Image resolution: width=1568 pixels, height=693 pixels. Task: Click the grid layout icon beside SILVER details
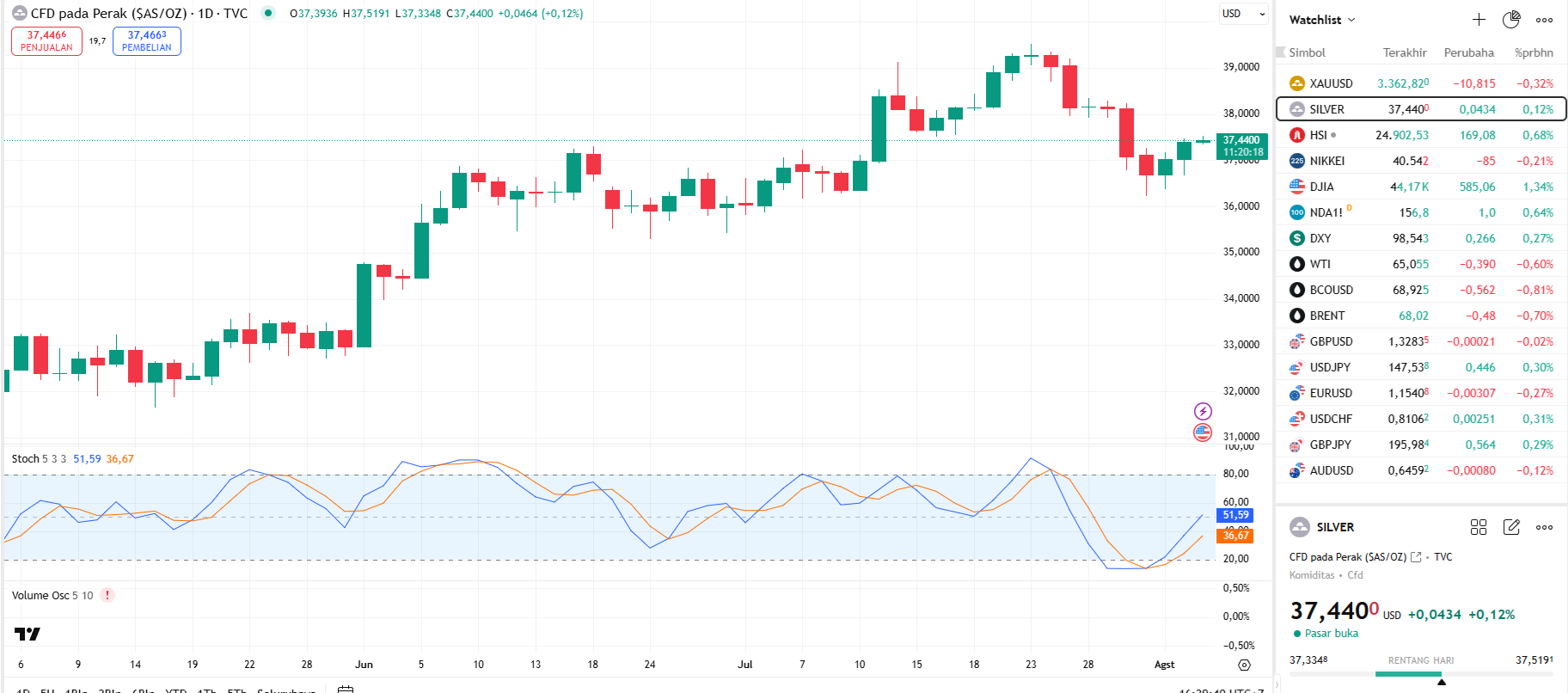[1479, 527]
